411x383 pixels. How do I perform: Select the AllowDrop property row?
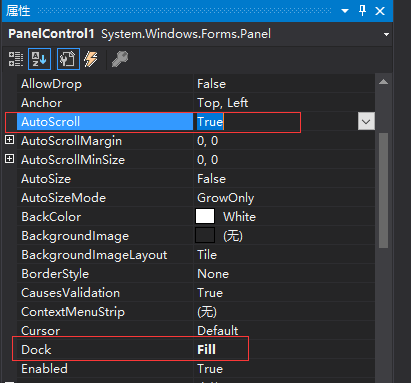tap(196, 84)
